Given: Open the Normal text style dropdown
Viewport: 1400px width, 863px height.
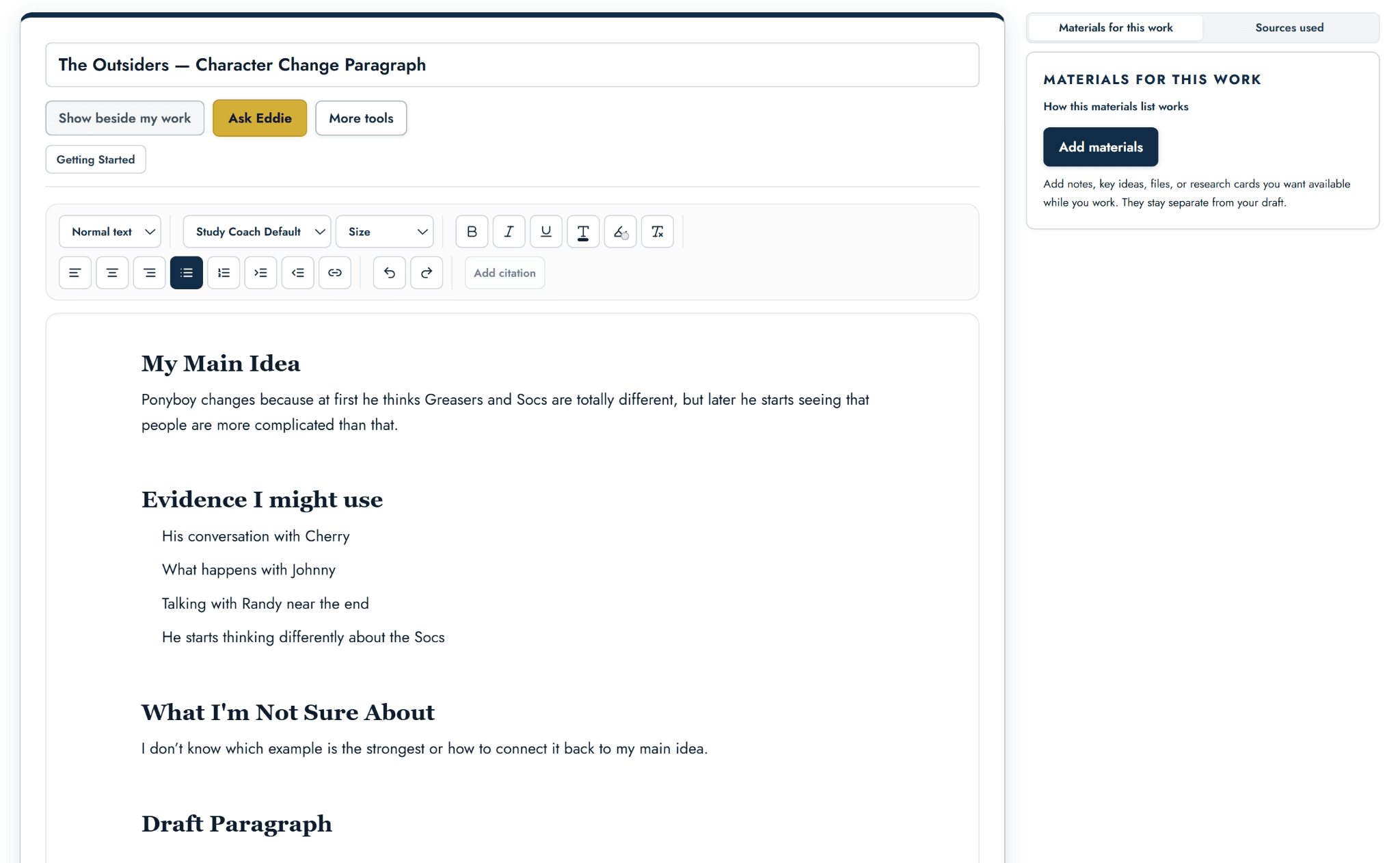Looking at the screenshot, I should point(110,232).
